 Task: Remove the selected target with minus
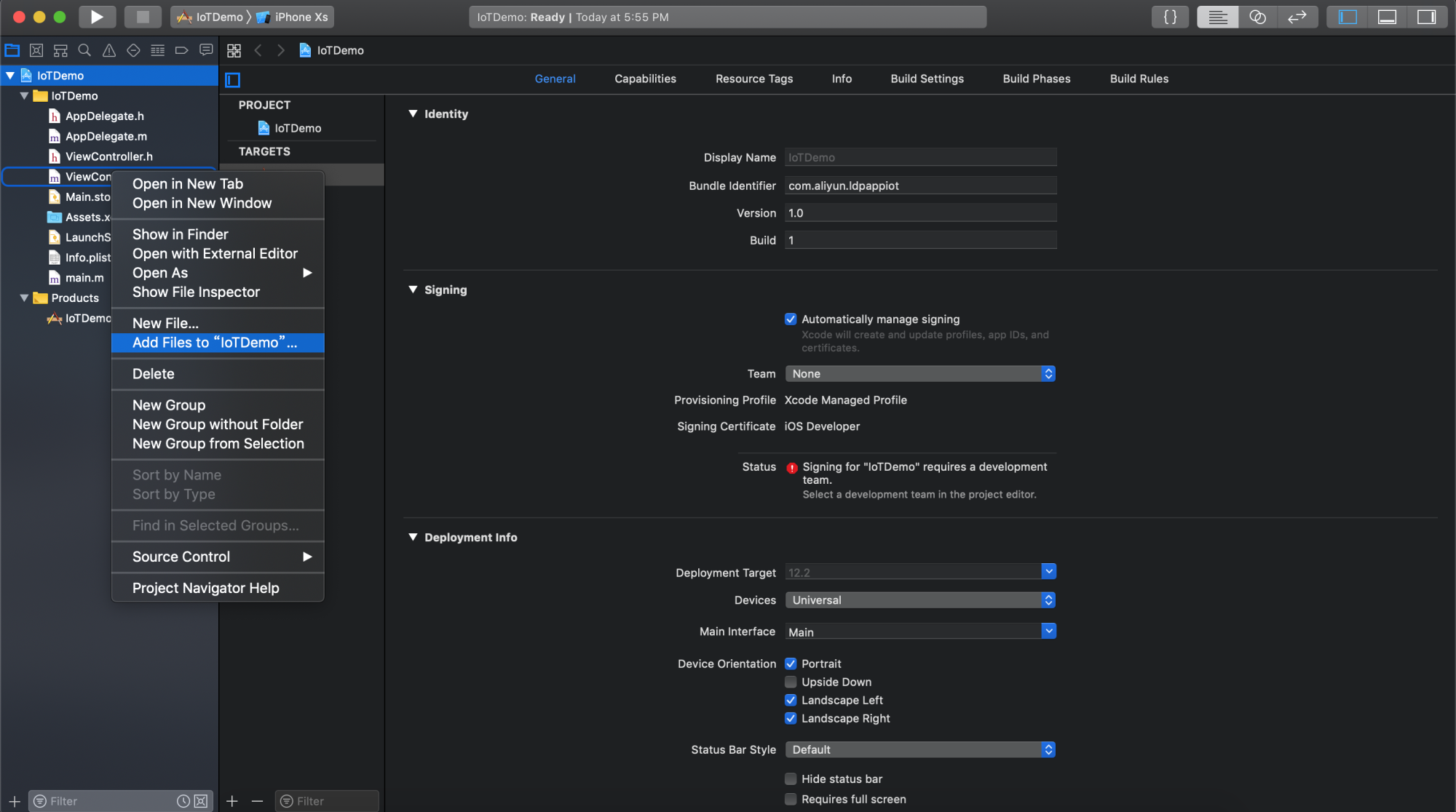(257, 801)
